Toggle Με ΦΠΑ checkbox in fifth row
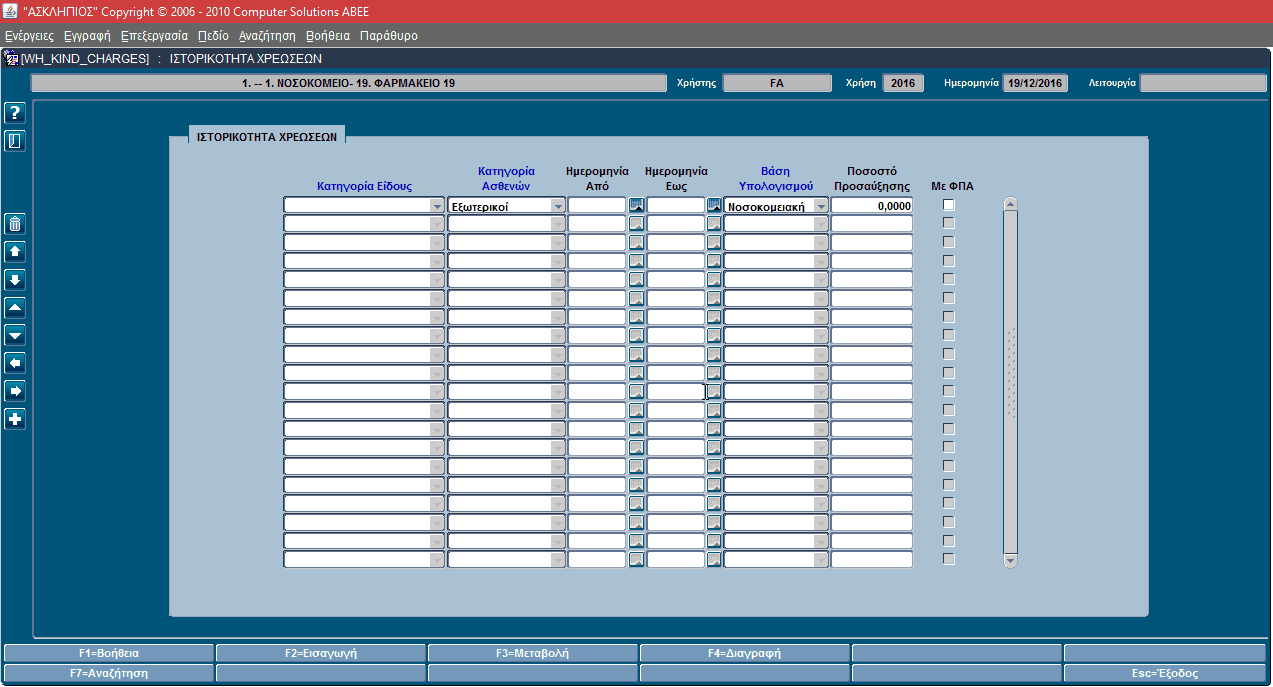 [x=949, y=279]
